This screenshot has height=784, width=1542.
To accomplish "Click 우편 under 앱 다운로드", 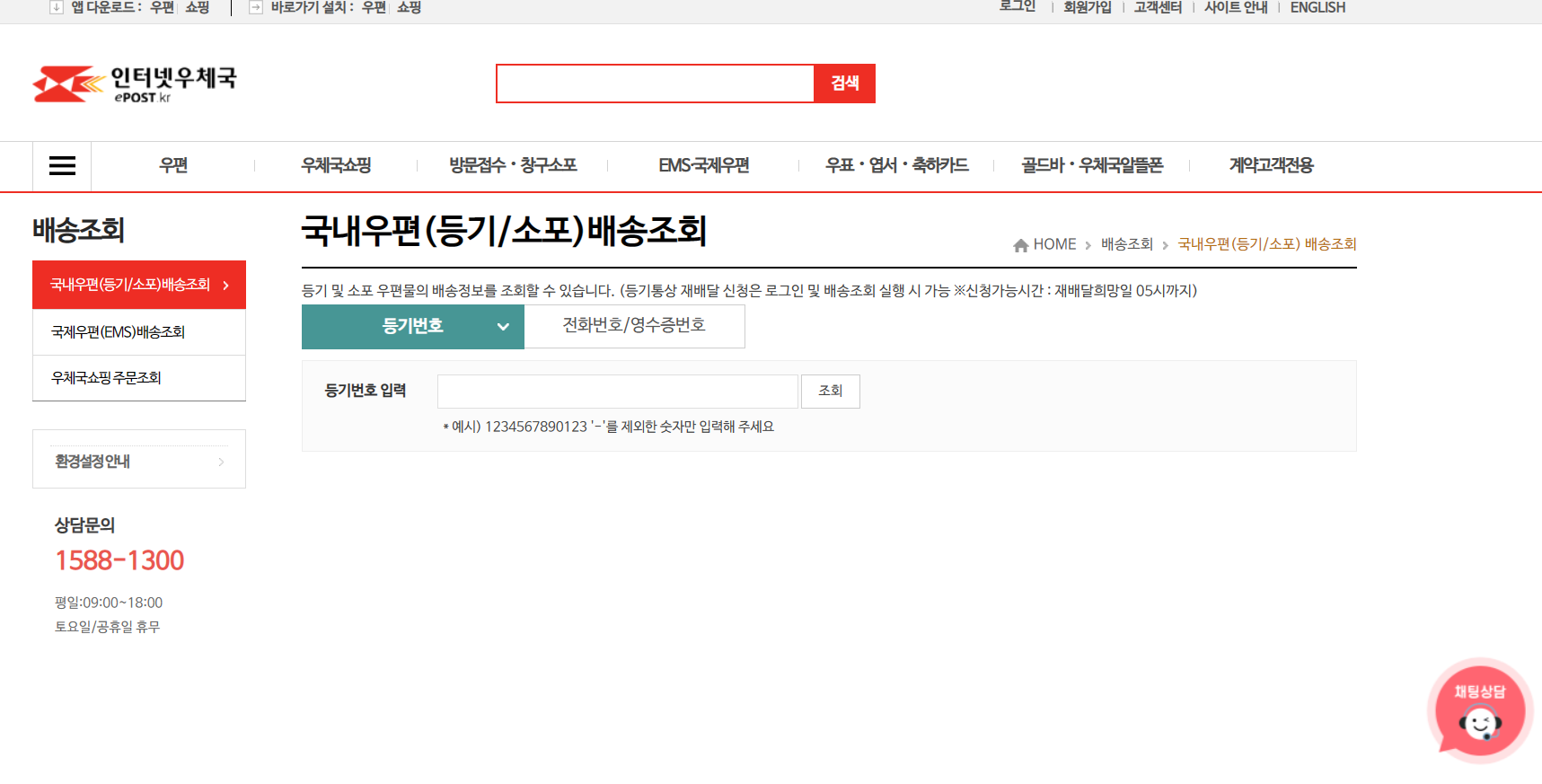I will click(163, 7).
